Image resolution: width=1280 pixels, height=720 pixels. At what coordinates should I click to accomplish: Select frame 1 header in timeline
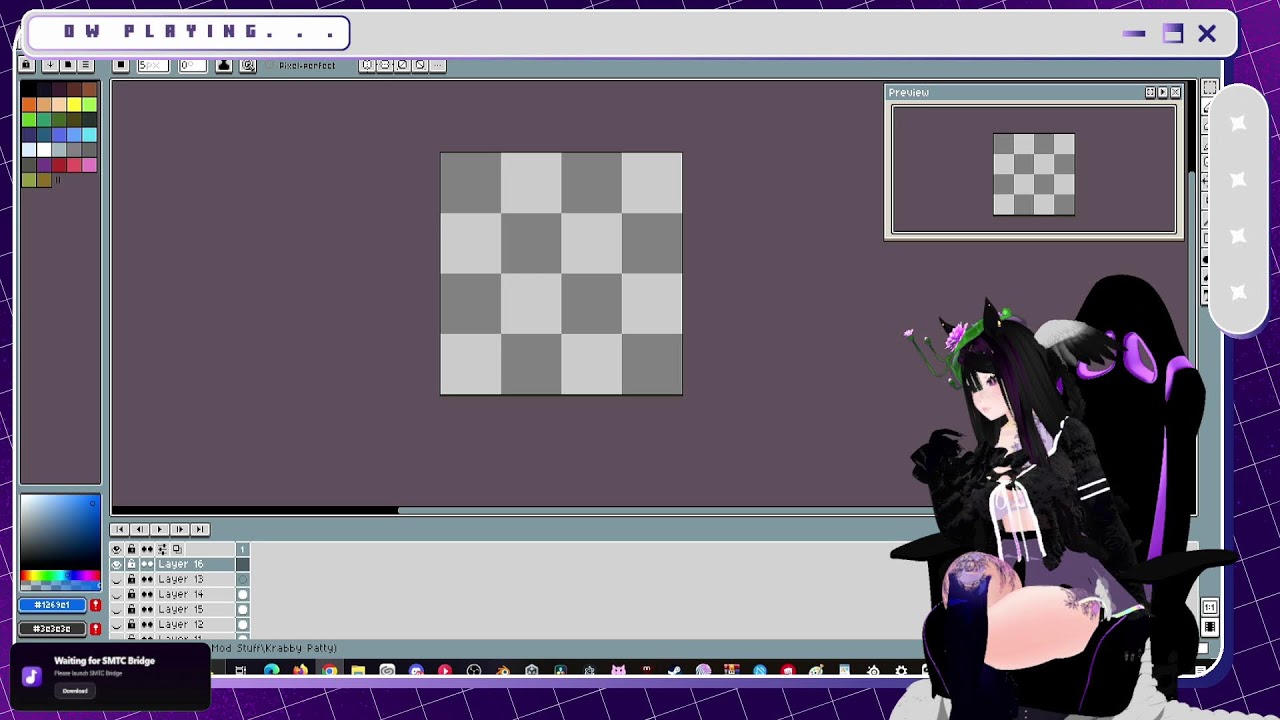[242, 549]
